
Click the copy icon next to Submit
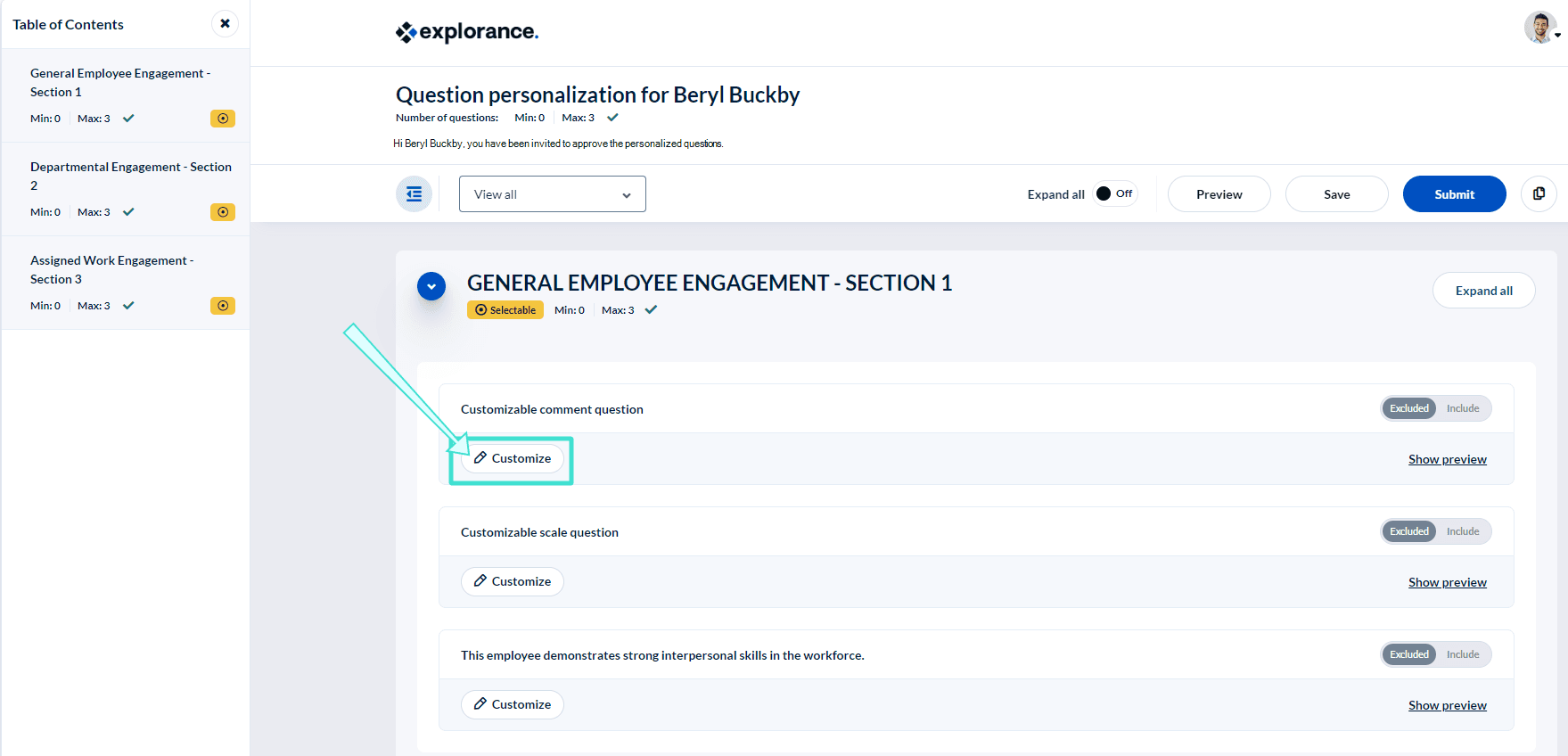click(x=1539, y=194)
